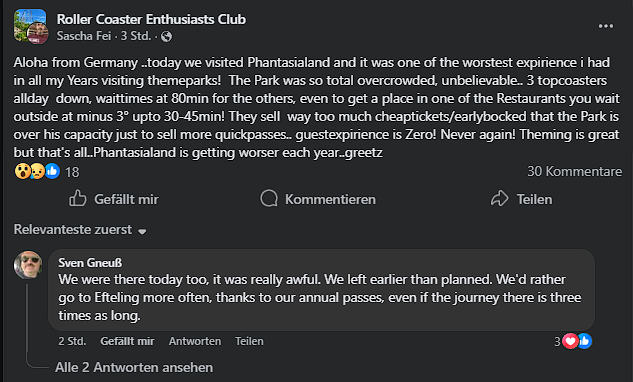Open the Roller Coaster Enthusiasts Club group page
The height and width of the screenshot is (382, 633).
pyautogui.click(x=151, y=19)
